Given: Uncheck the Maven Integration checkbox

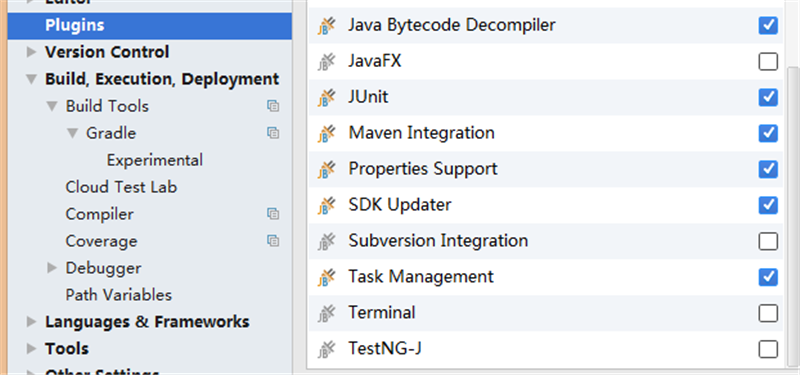Looking at the screenshot, I should click(x=768, y=133).
